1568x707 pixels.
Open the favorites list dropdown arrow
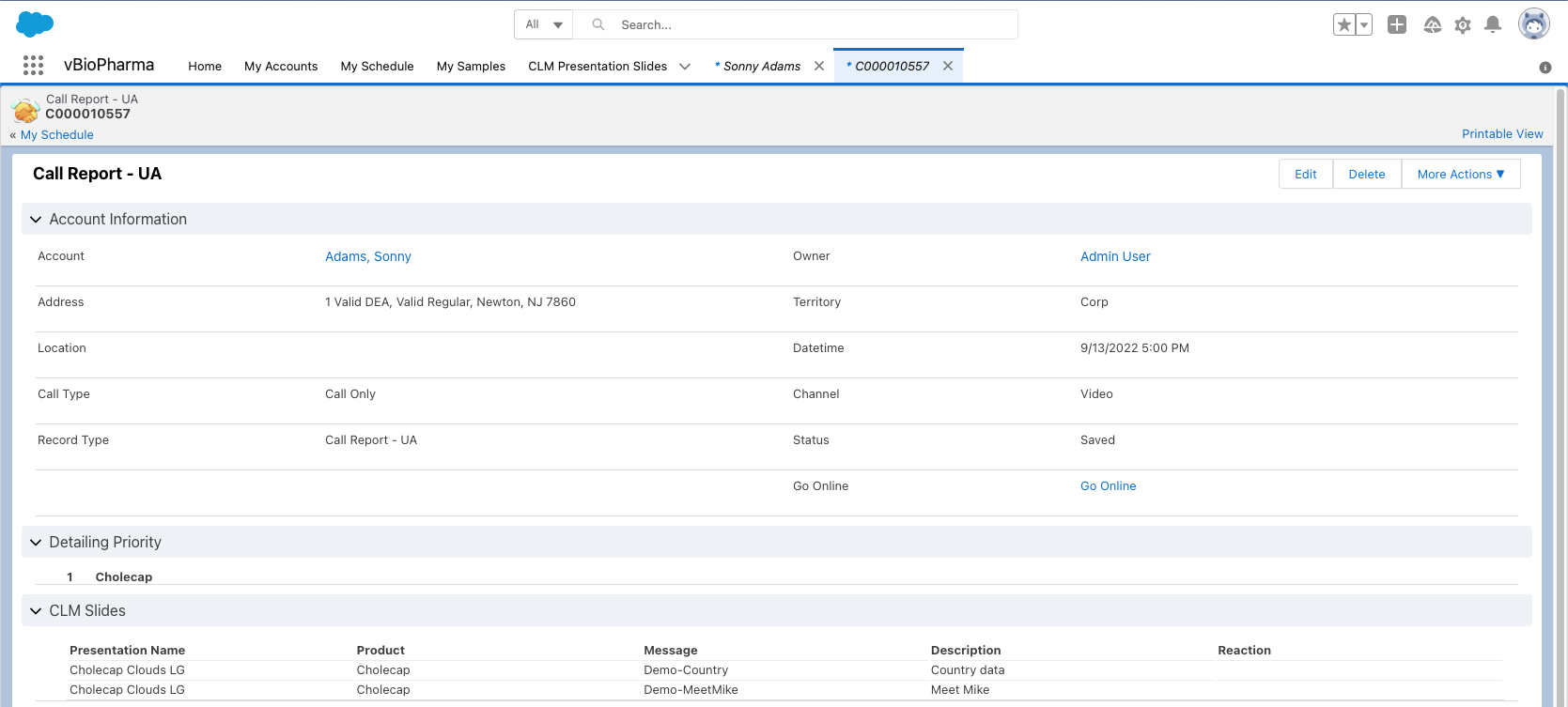1364,25
